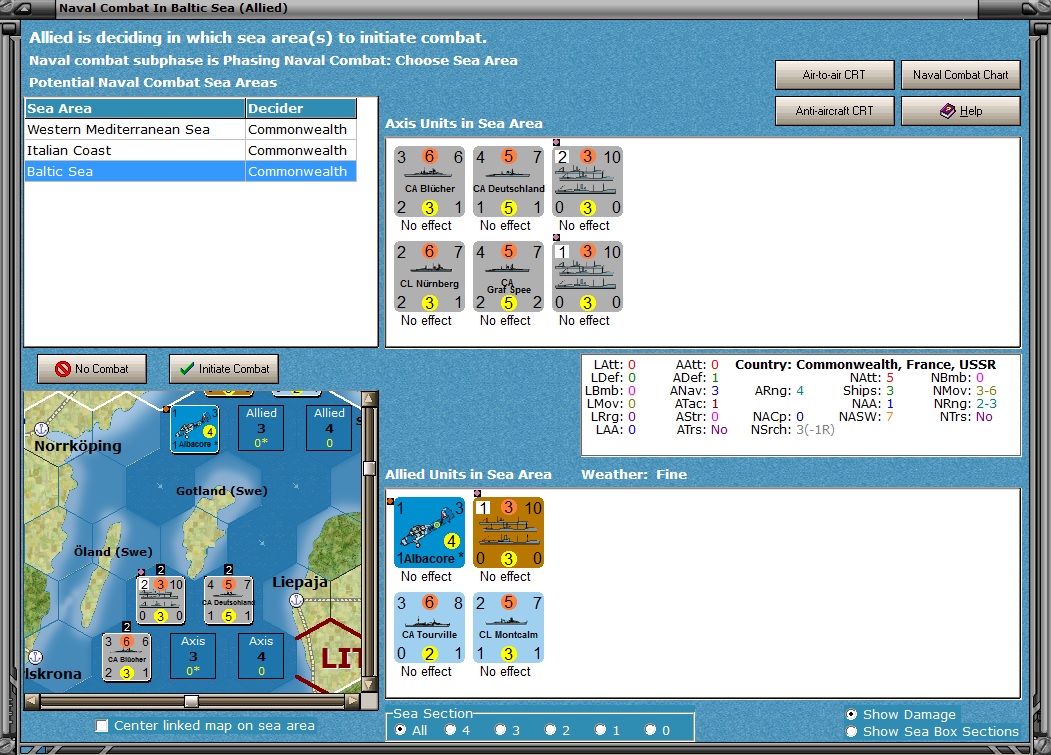Select Sea Section 0 radio button
1051x755 pixels.
tap(650, 730)
